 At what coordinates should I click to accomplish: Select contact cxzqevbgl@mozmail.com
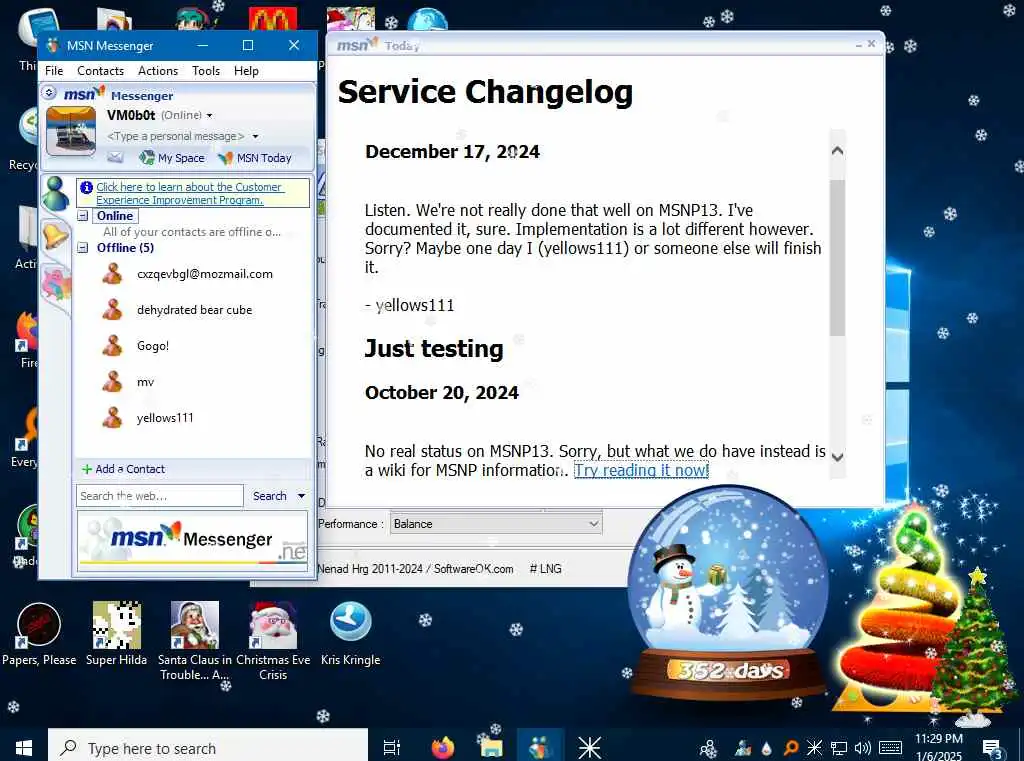[204, 274]
